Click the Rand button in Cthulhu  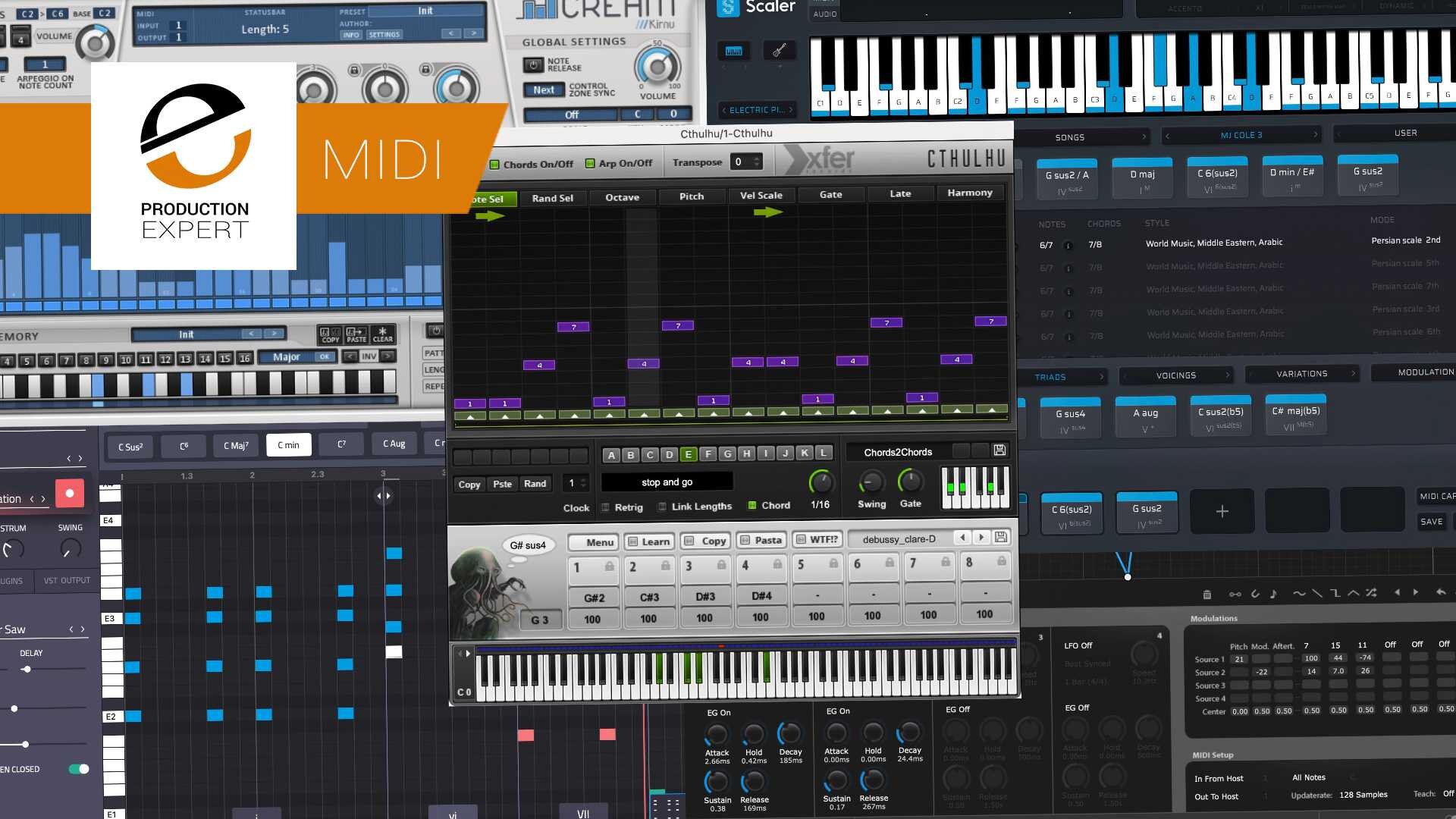(x=534, y=484)
